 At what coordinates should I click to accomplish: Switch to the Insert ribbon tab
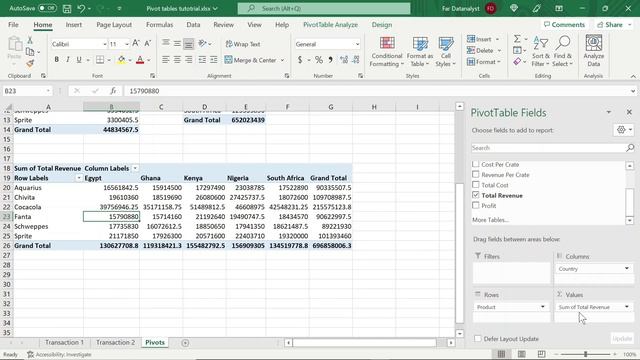point(73,24)
